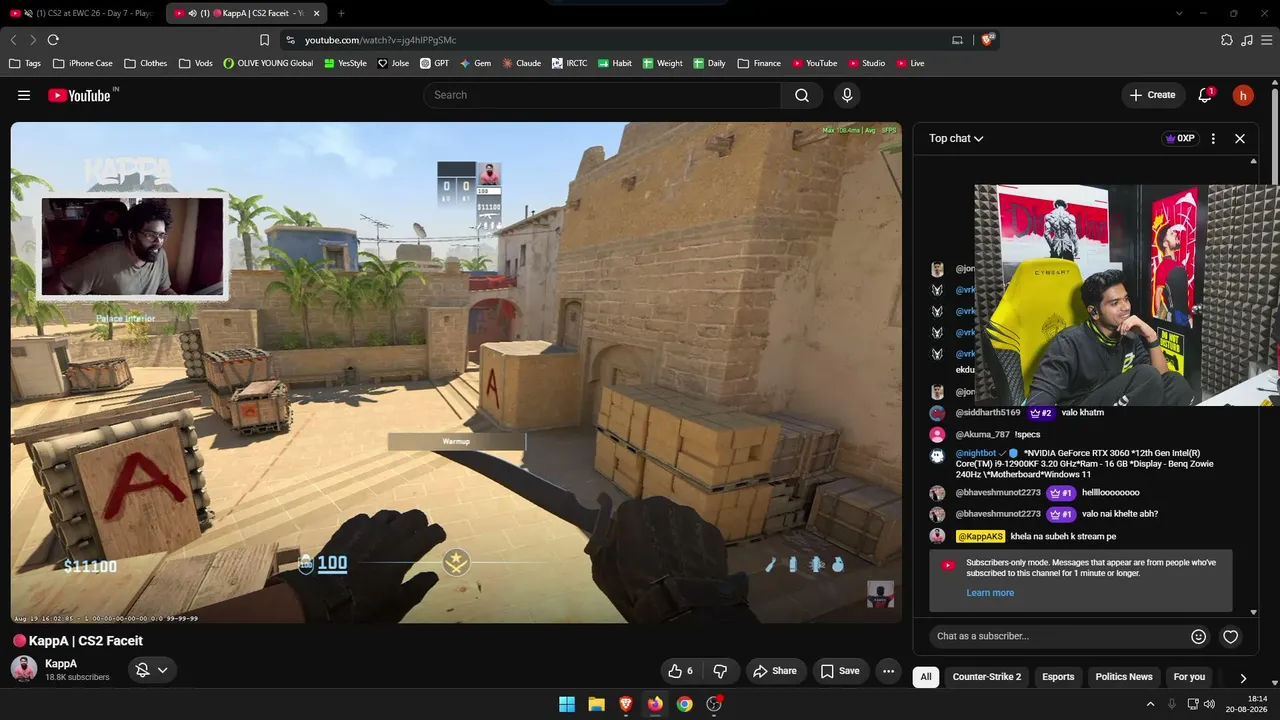This screenshot has width=1280, height=720.
Task: Cast page icon in address bar
Action: coord(957,40)
